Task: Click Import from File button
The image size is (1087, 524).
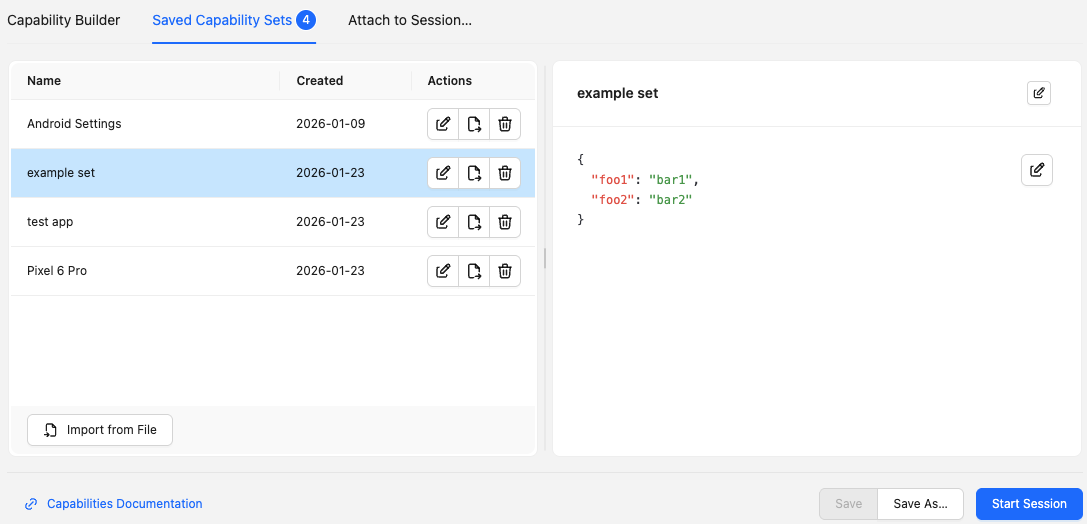Action: pos(100,430)
